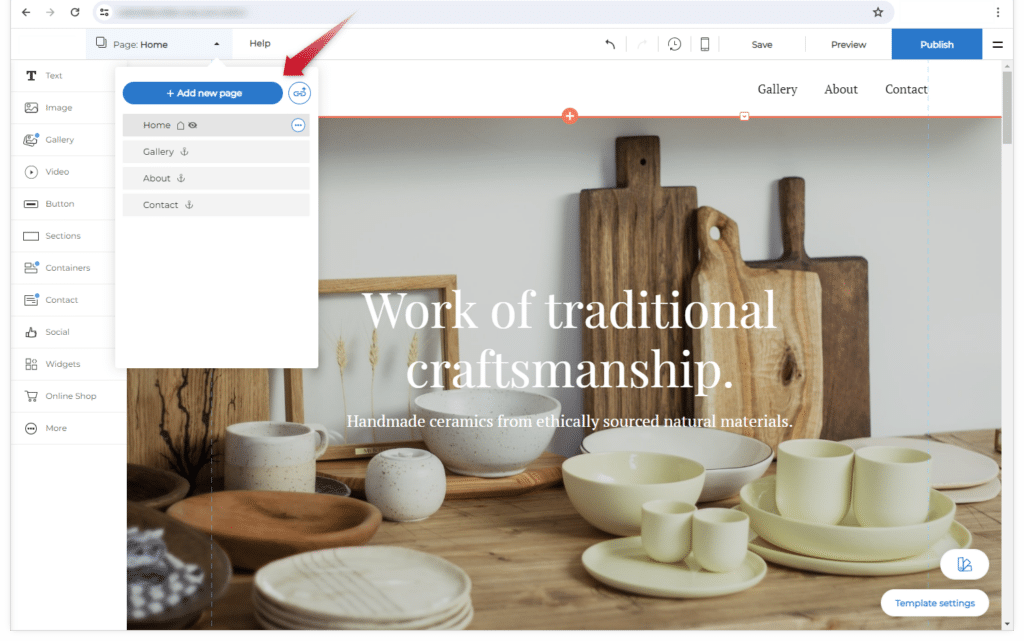Switch to mobile preview icon
1024x641 pixels.
pyautogui.click(x=705, y=44)
